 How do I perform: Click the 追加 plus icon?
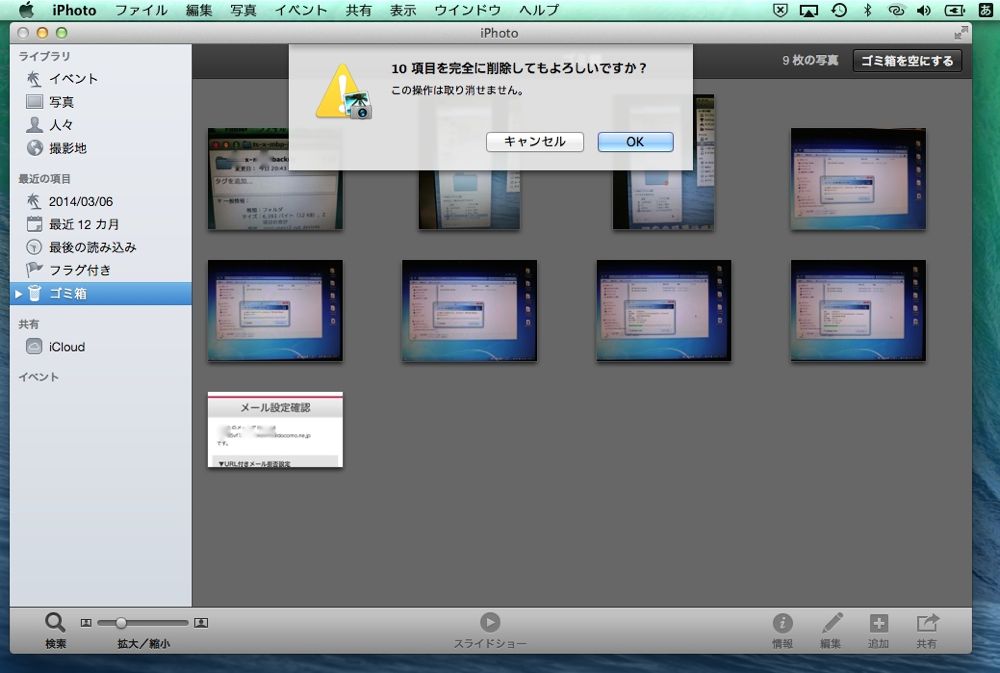tap(879, 623)
